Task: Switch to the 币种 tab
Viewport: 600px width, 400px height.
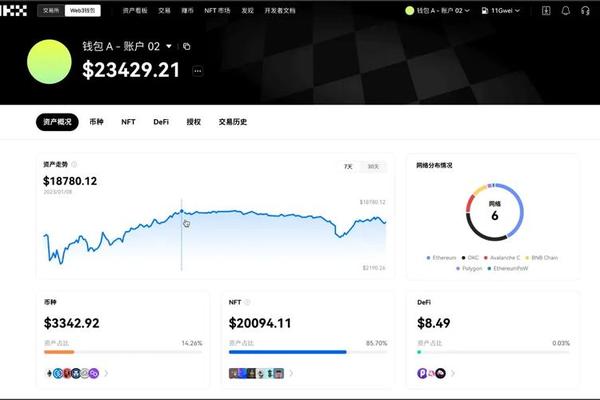Action: pyautogui.click(x=96, y=122)
